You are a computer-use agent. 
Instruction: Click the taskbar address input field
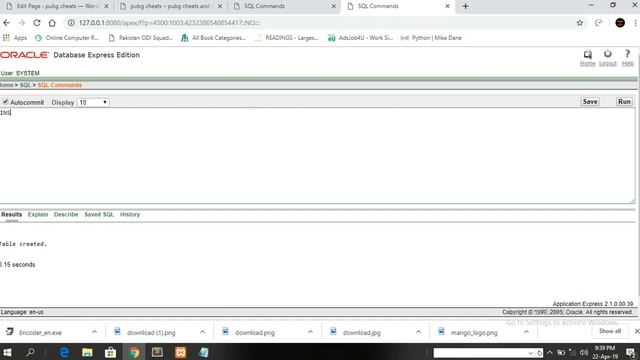coord(480,353)
